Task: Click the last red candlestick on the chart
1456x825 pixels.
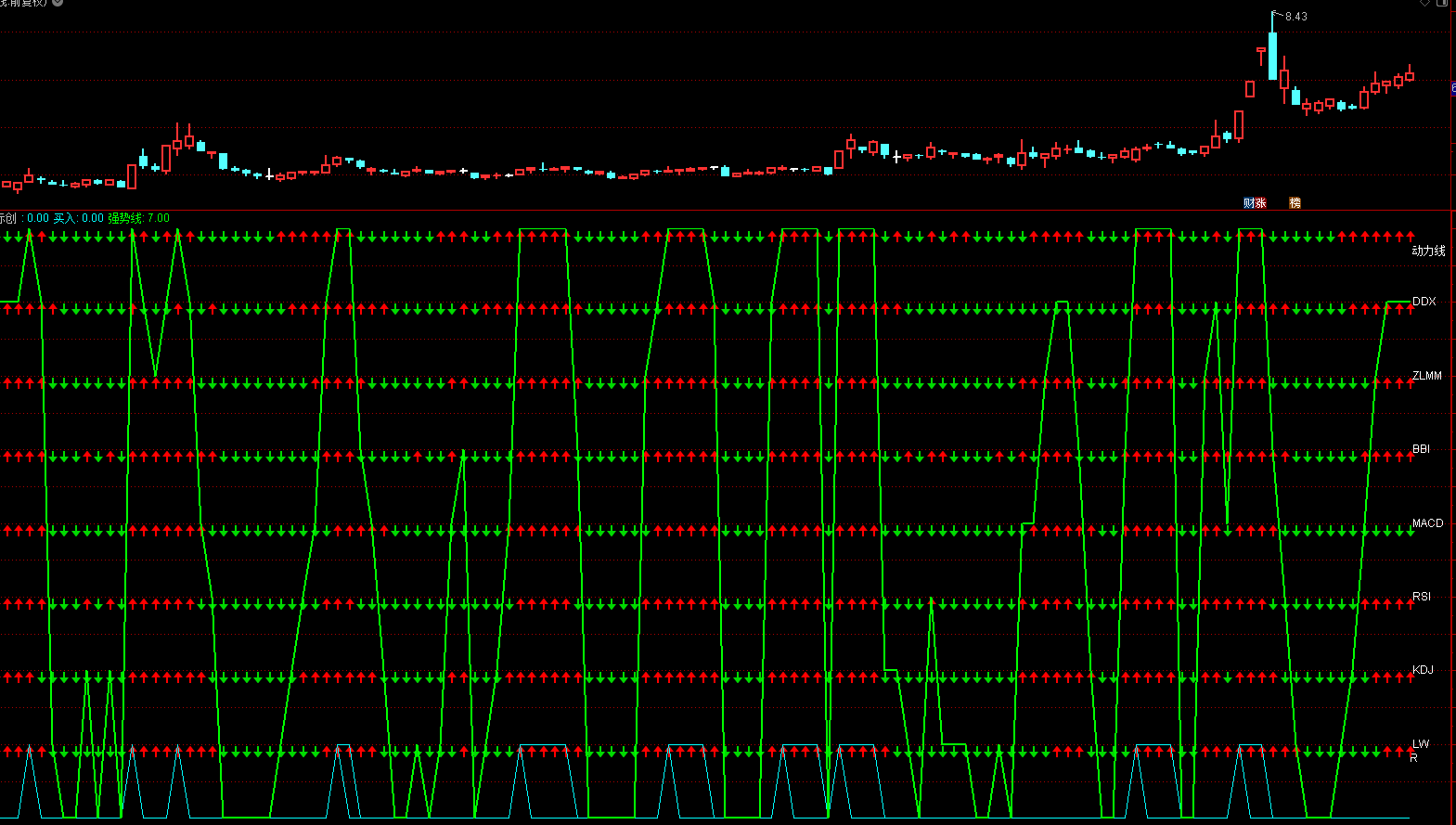Action: tap(1410, 76)
